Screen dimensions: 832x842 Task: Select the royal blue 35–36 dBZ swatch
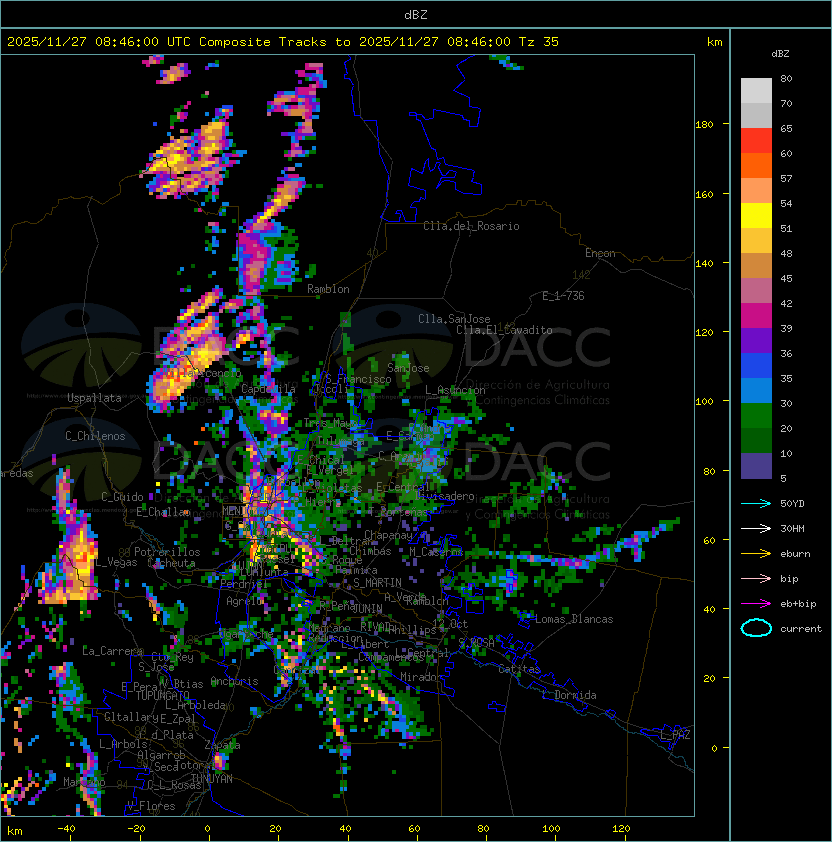pos(756,365)
